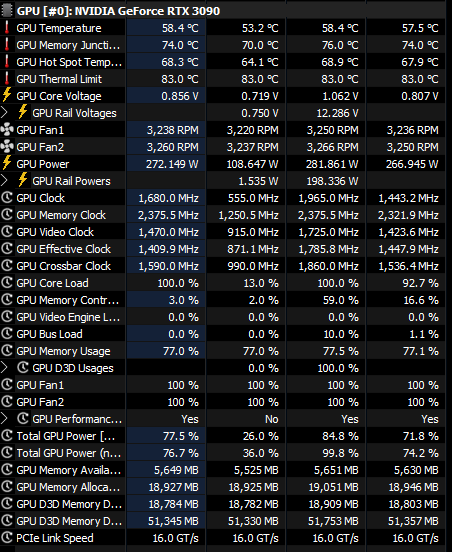Expand the GPU Rail Voltages group
452x552 pixels.
pos(4,113)
